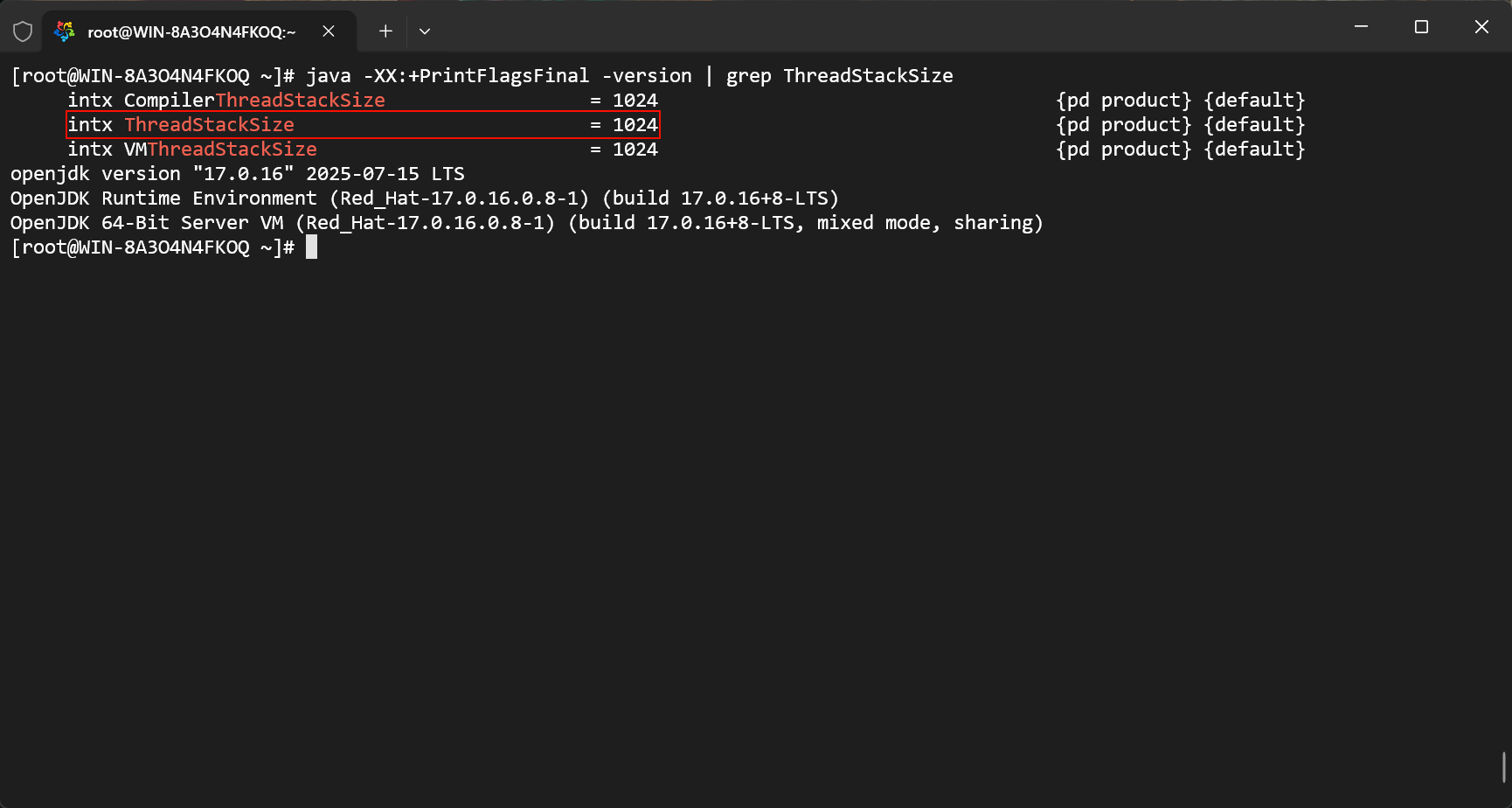Click the colorful profile icon on the tab

65,31
